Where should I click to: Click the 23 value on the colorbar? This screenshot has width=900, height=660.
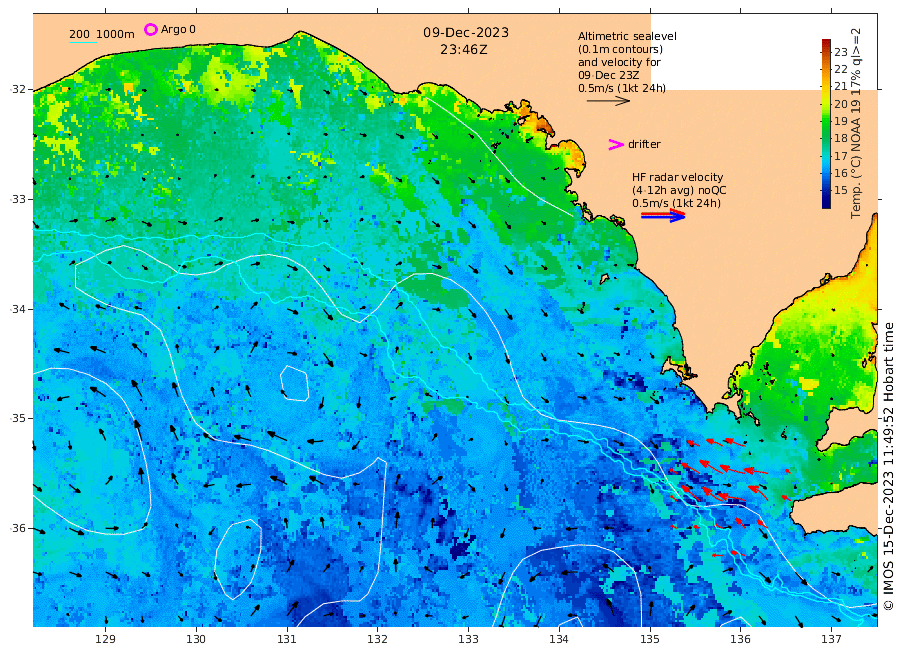tap(841, 52)
